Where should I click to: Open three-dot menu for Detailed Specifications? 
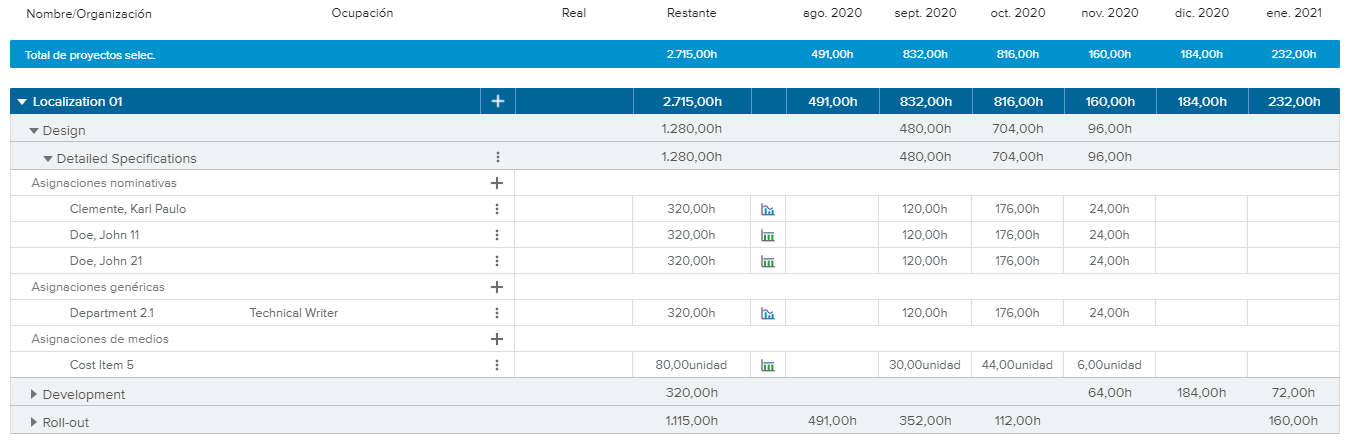[497, 158]
